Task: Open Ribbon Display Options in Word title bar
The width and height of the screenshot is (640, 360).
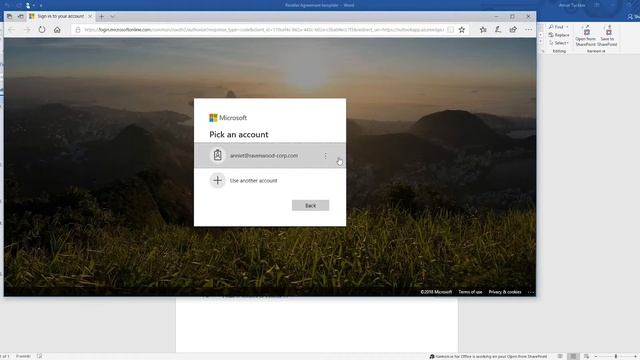Action: [597, 5]
